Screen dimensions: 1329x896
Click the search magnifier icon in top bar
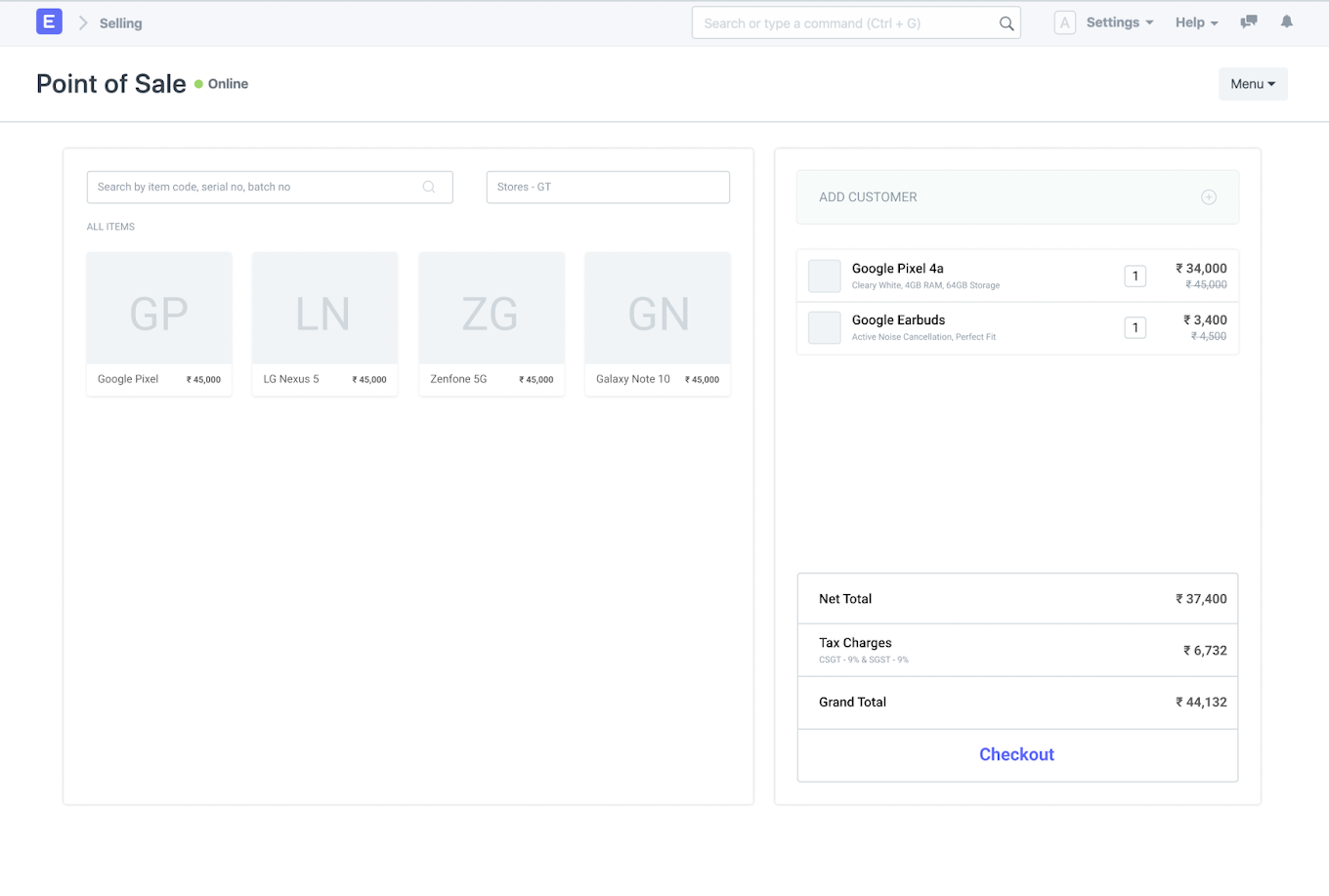coord(1007,23)
